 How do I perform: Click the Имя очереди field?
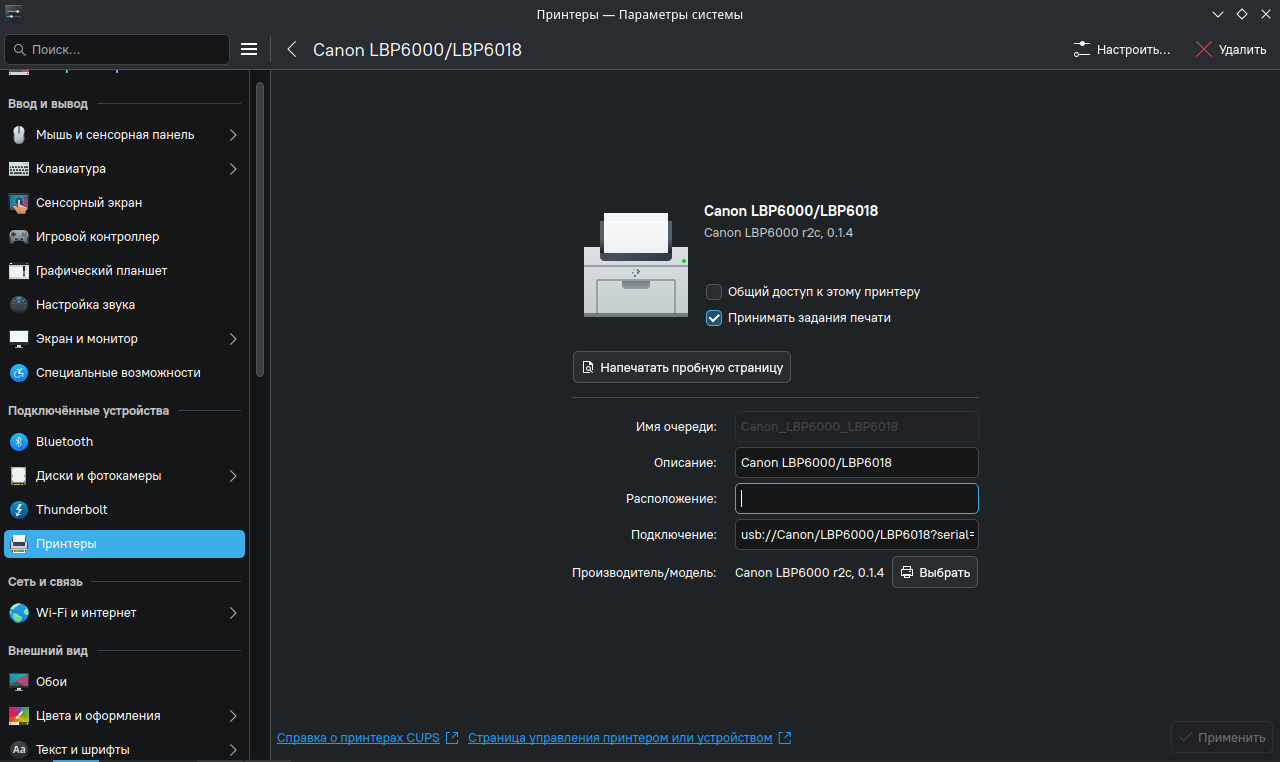[x=856, y=427]
